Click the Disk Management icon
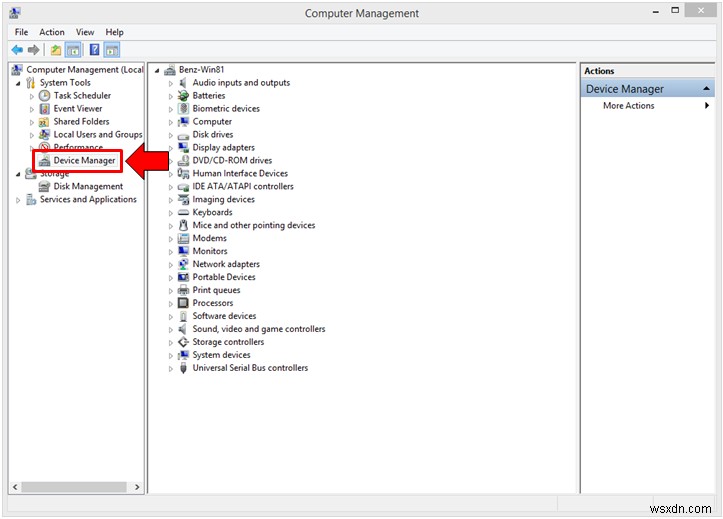This screenshot has height=519, width=723. pos(44,186)
